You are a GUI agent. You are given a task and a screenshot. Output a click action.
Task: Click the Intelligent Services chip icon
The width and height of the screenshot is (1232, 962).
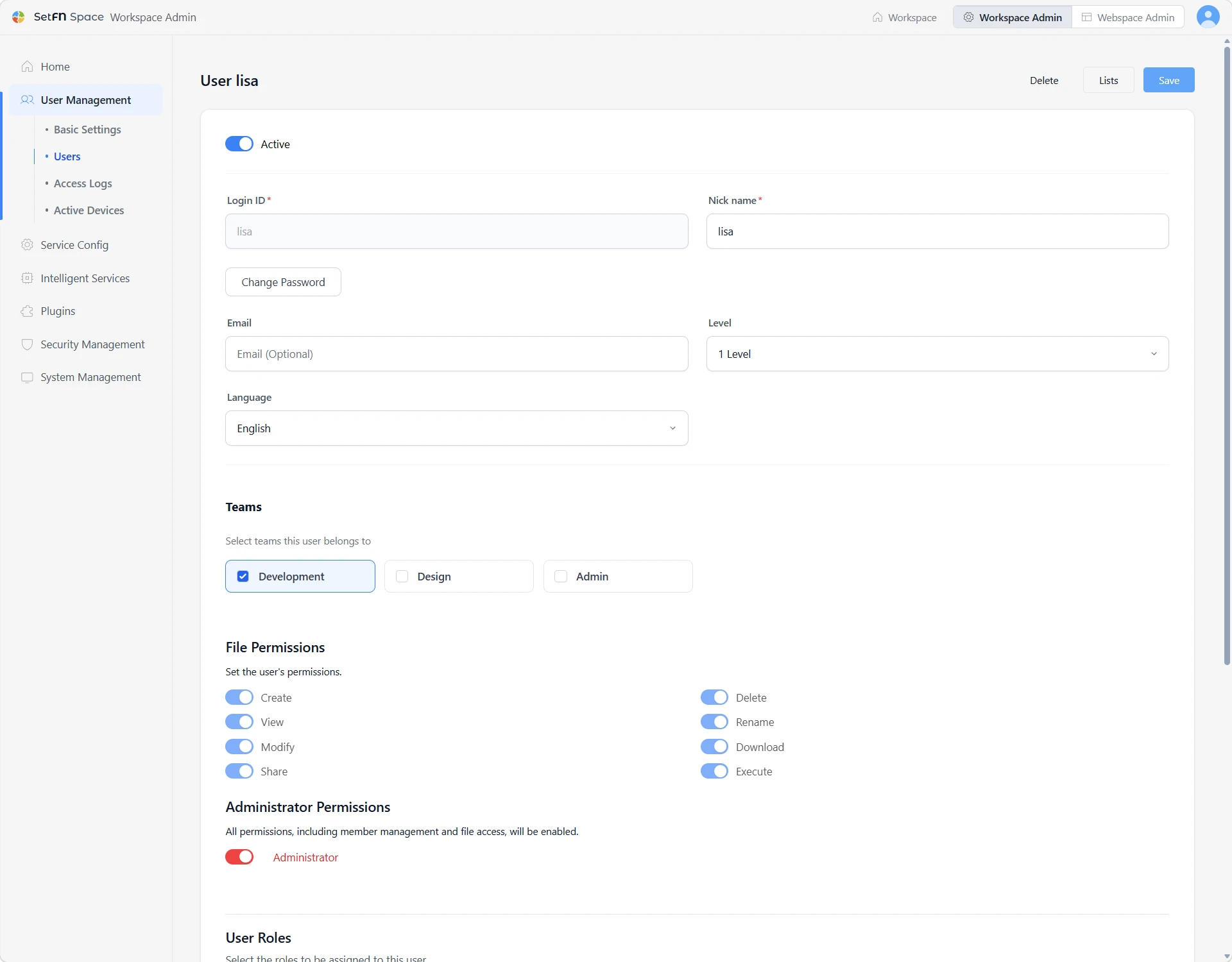coord(27,278)
